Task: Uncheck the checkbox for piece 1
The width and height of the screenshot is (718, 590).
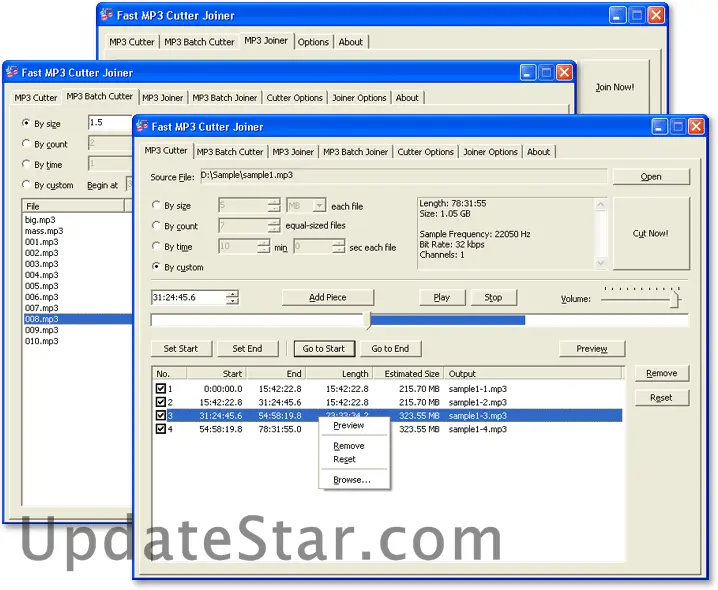Action: click(x=161, y=388)
